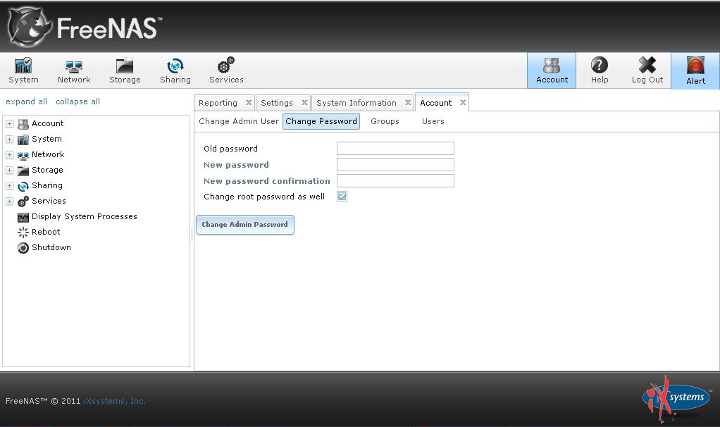This screenshot has width=720, height=427.
Task: Click the collapse all link
Action: 78,101
